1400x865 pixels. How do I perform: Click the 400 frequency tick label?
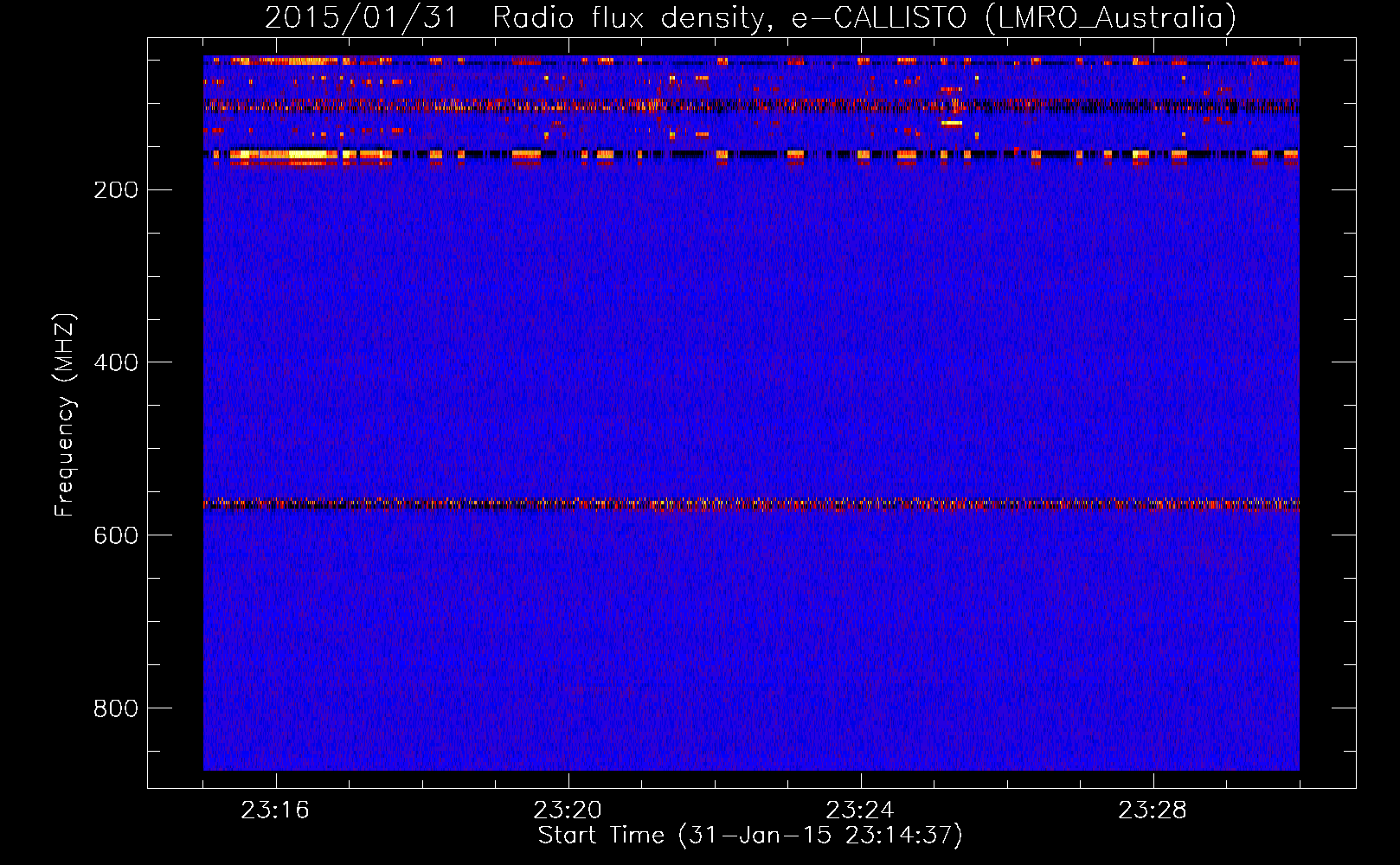coord(116,362)
